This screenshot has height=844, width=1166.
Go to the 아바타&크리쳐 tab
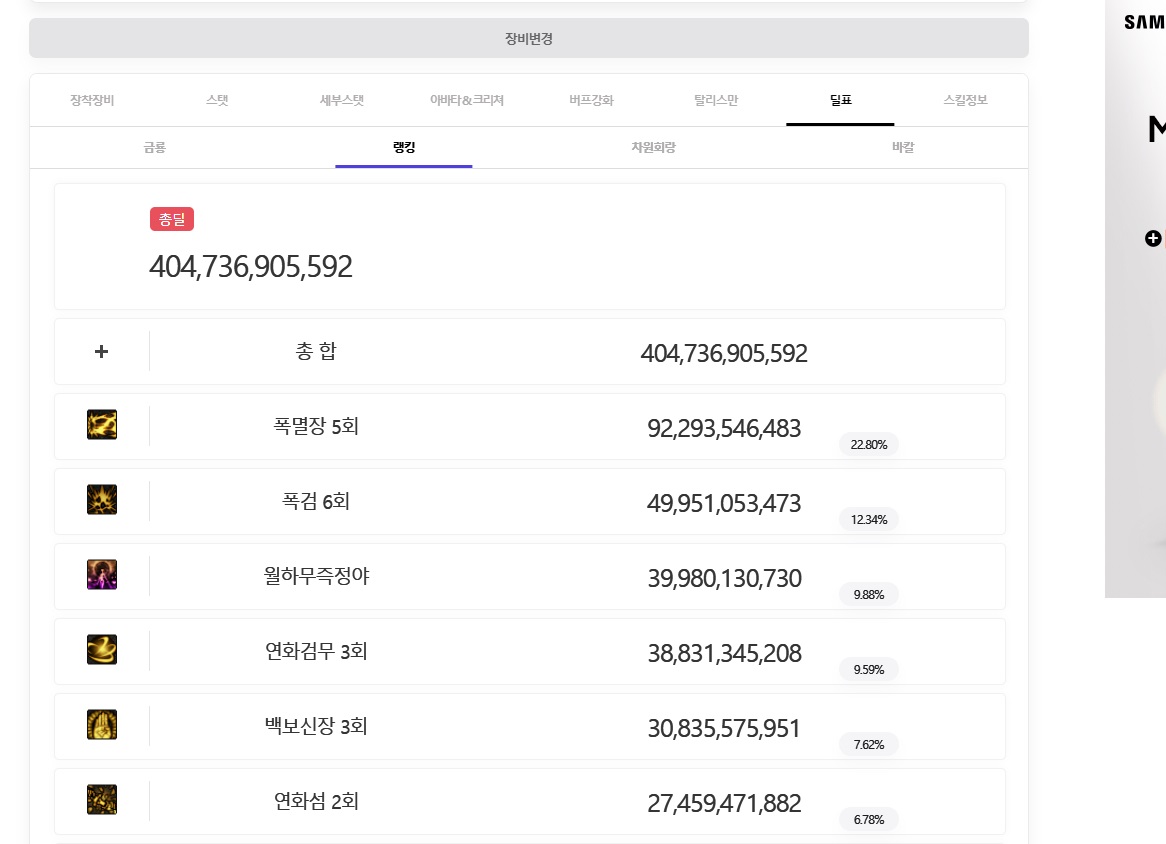[x=466, y=100]
